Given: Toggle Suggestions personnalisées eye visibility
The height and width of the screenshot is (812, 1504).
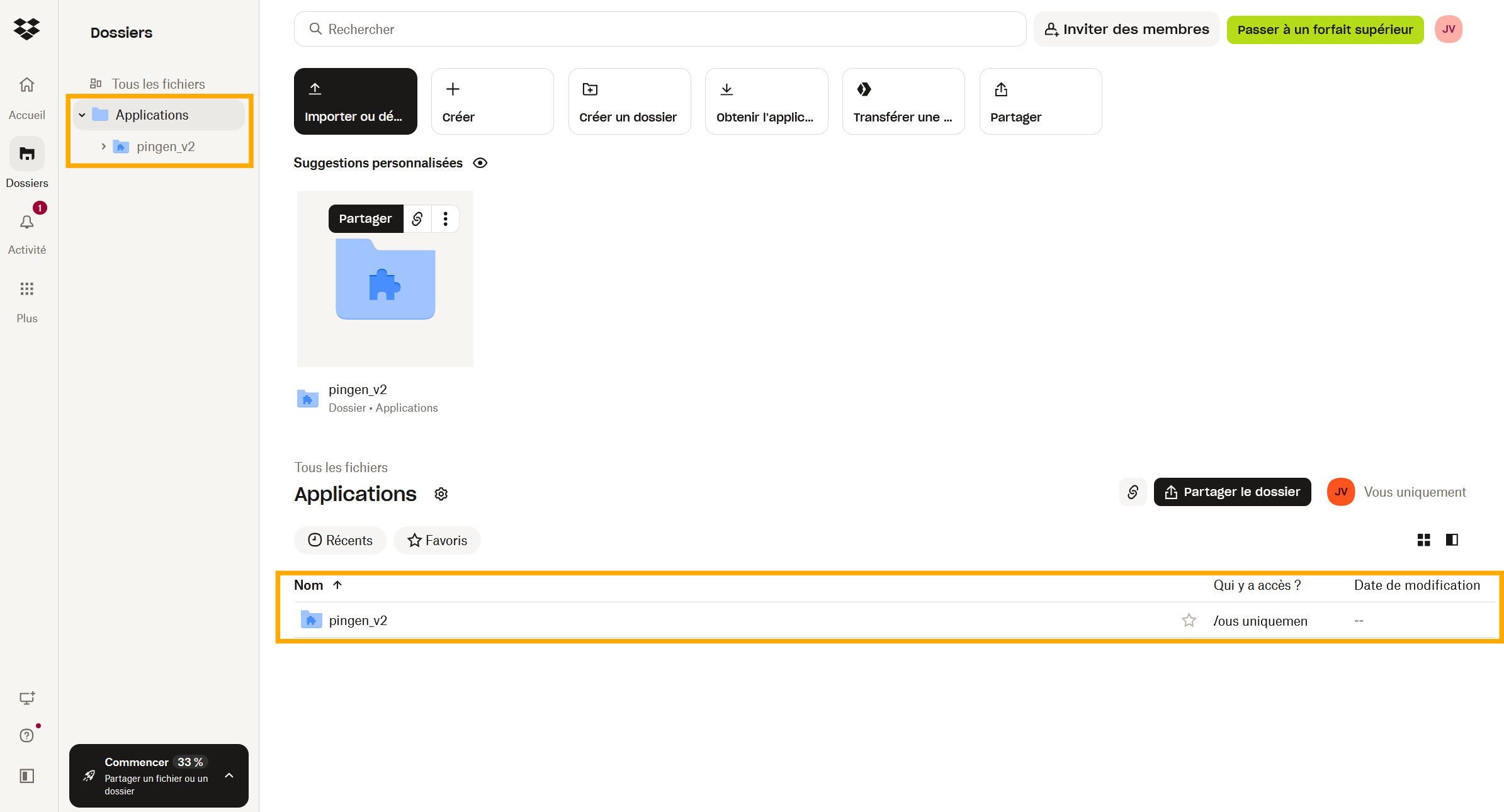Looking at the screenshot, I should click(x=480, y=163).
